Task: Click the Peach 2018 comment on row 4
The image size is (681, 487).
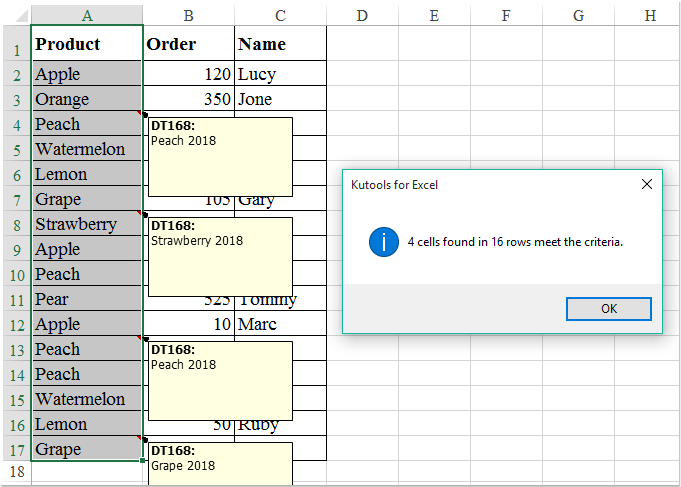Action: click(220, 156)
